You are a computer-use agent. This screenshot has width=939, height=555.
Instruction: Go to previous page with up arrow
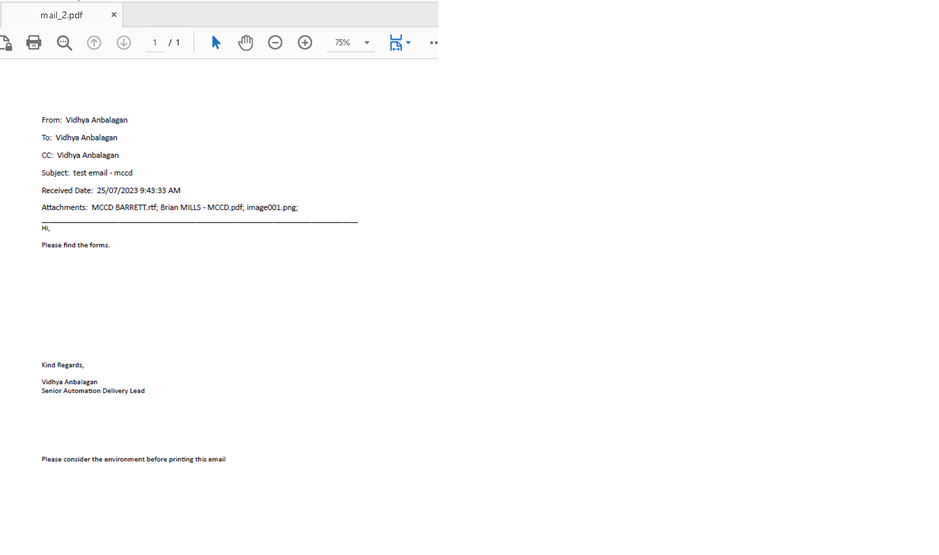(x=94, y=43)
